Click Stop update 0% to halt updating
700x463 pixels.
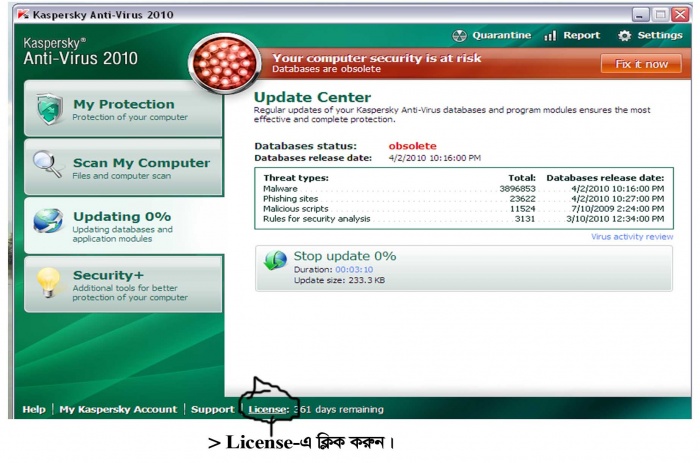pos(345,256)
